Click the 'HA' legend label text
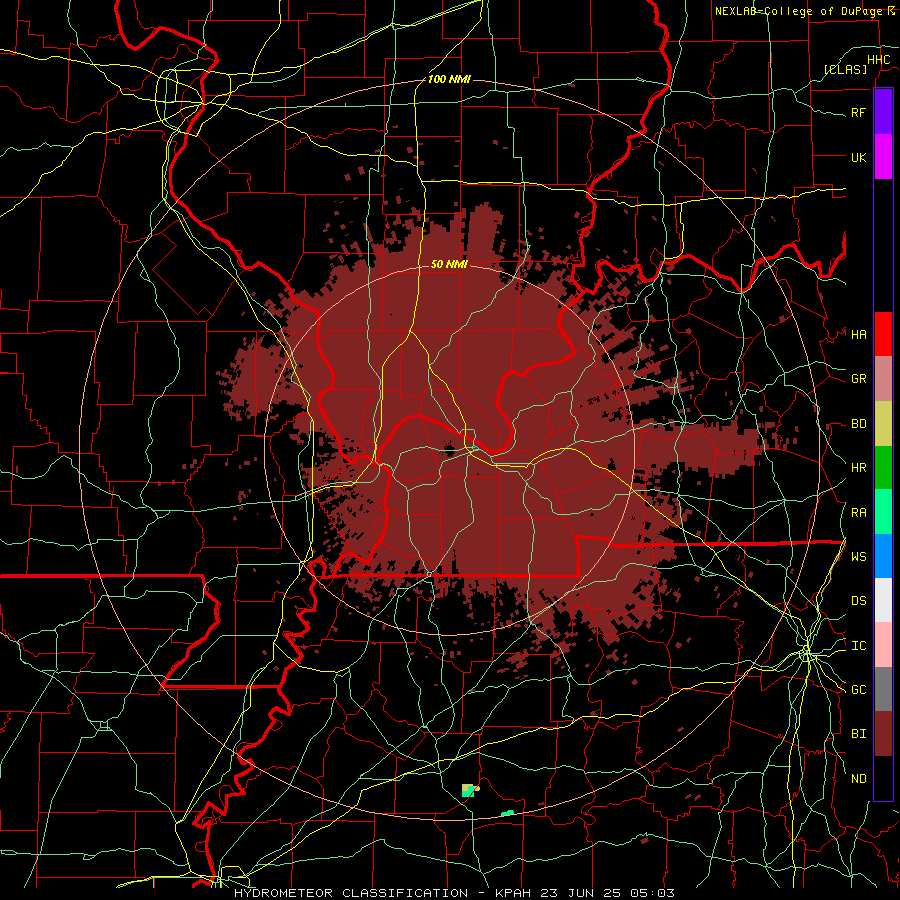The width and height of the screenshot is (900, 900). click(858, 335)
